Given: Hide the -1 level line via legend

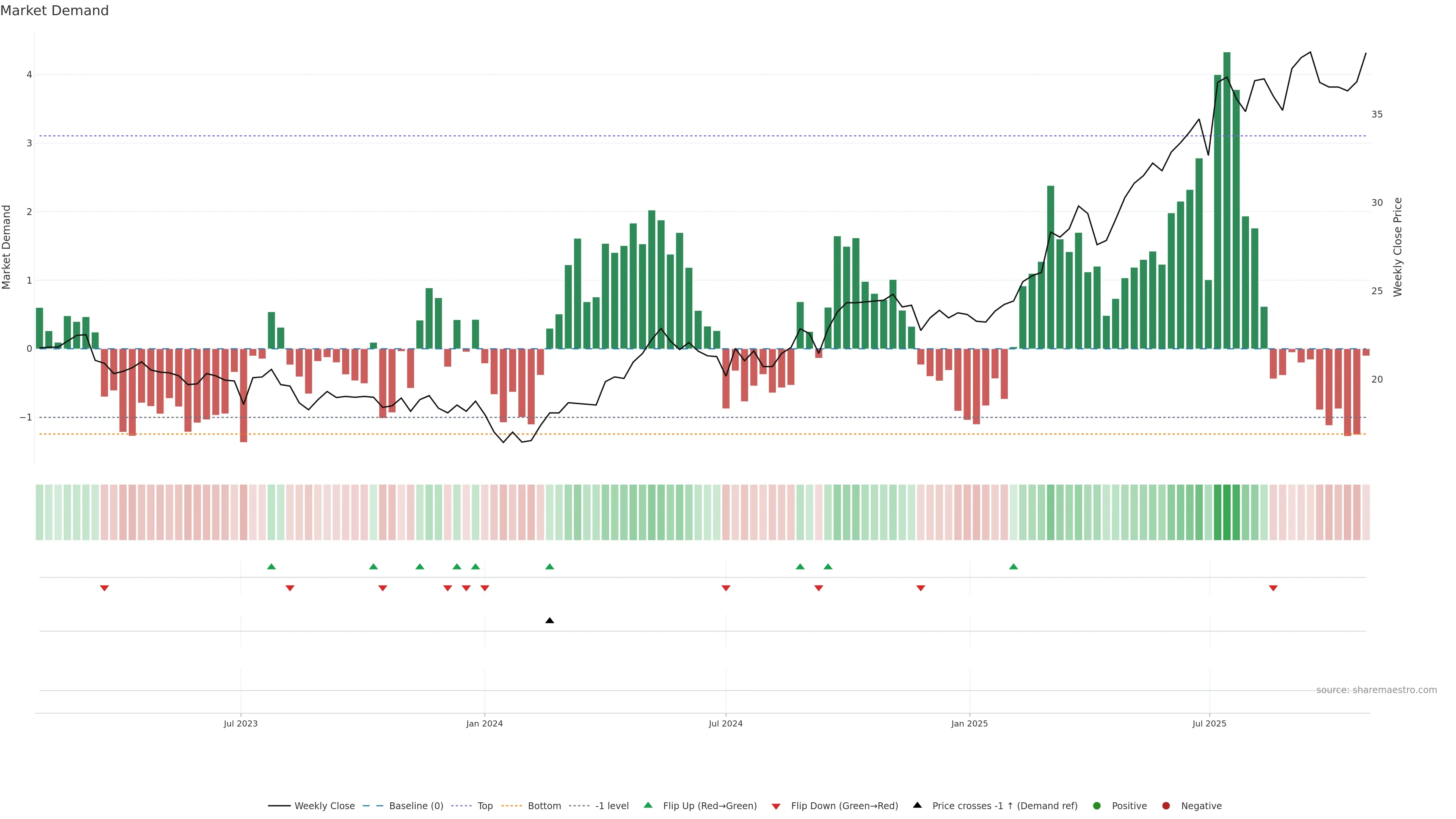Looking at the screenshot, I should tap(612, 805).
